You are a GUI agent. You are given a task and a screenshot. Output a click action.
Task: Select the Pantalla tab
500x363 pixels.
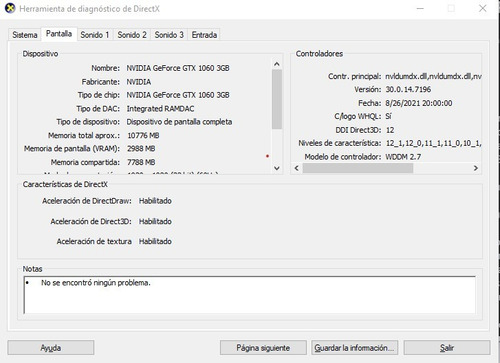pos(59,34)
